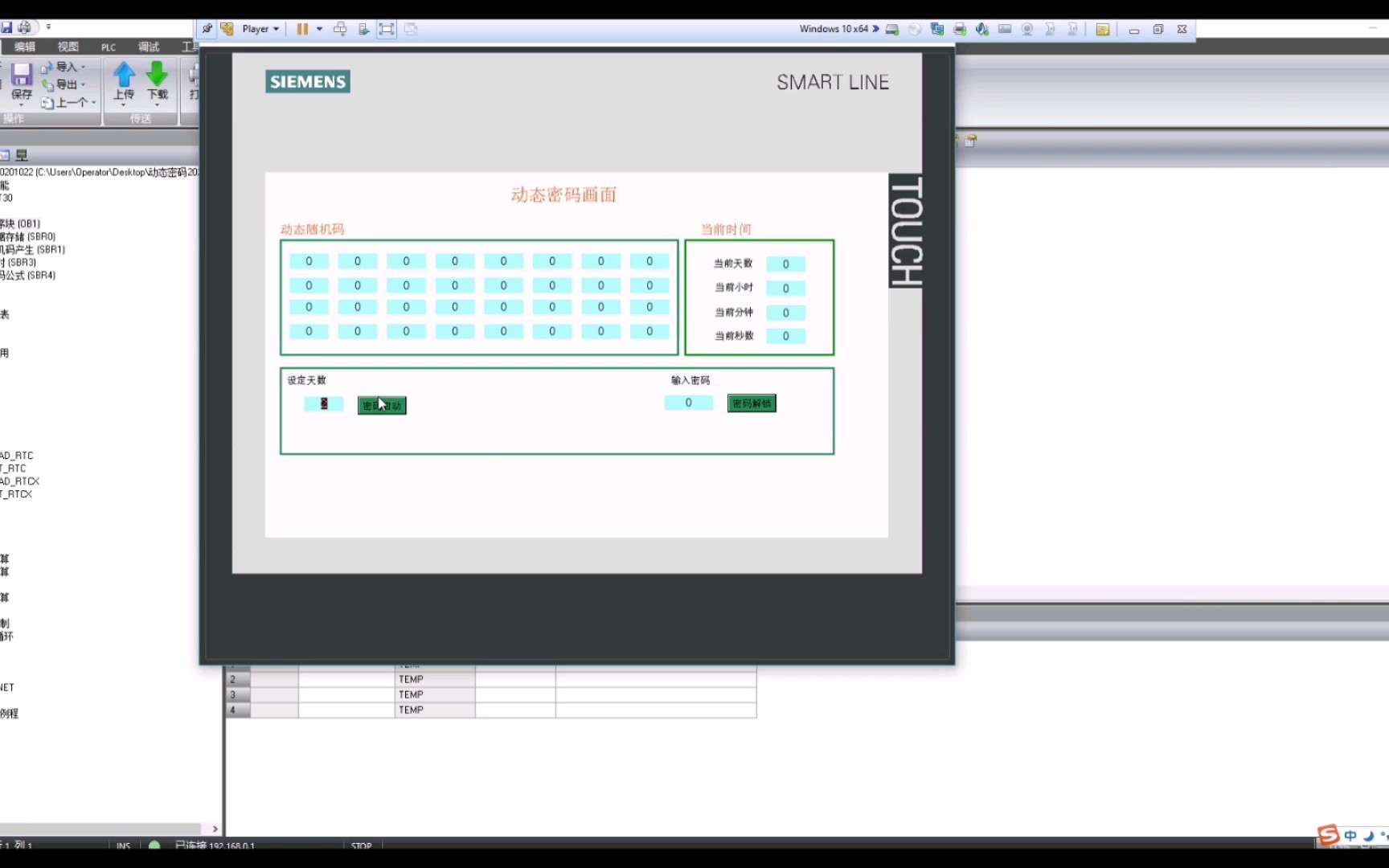The width and height of the screenshot is (1389, 868).
Task: Click quick-access print icon in STEP 7 title bar
Action: [x=25, y=27]
